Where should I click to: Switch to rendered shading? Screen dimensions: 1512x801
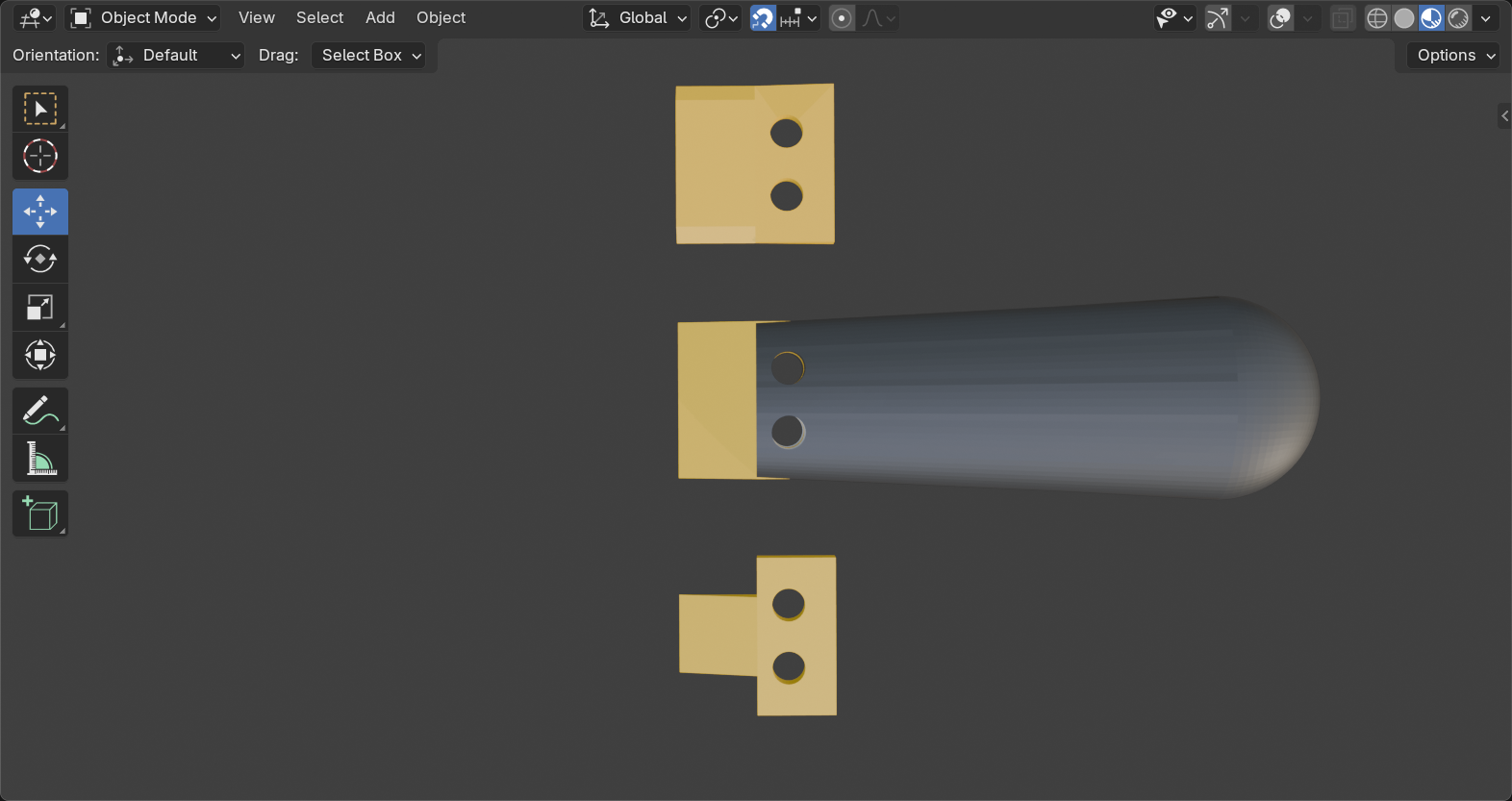coord(1458,17)
